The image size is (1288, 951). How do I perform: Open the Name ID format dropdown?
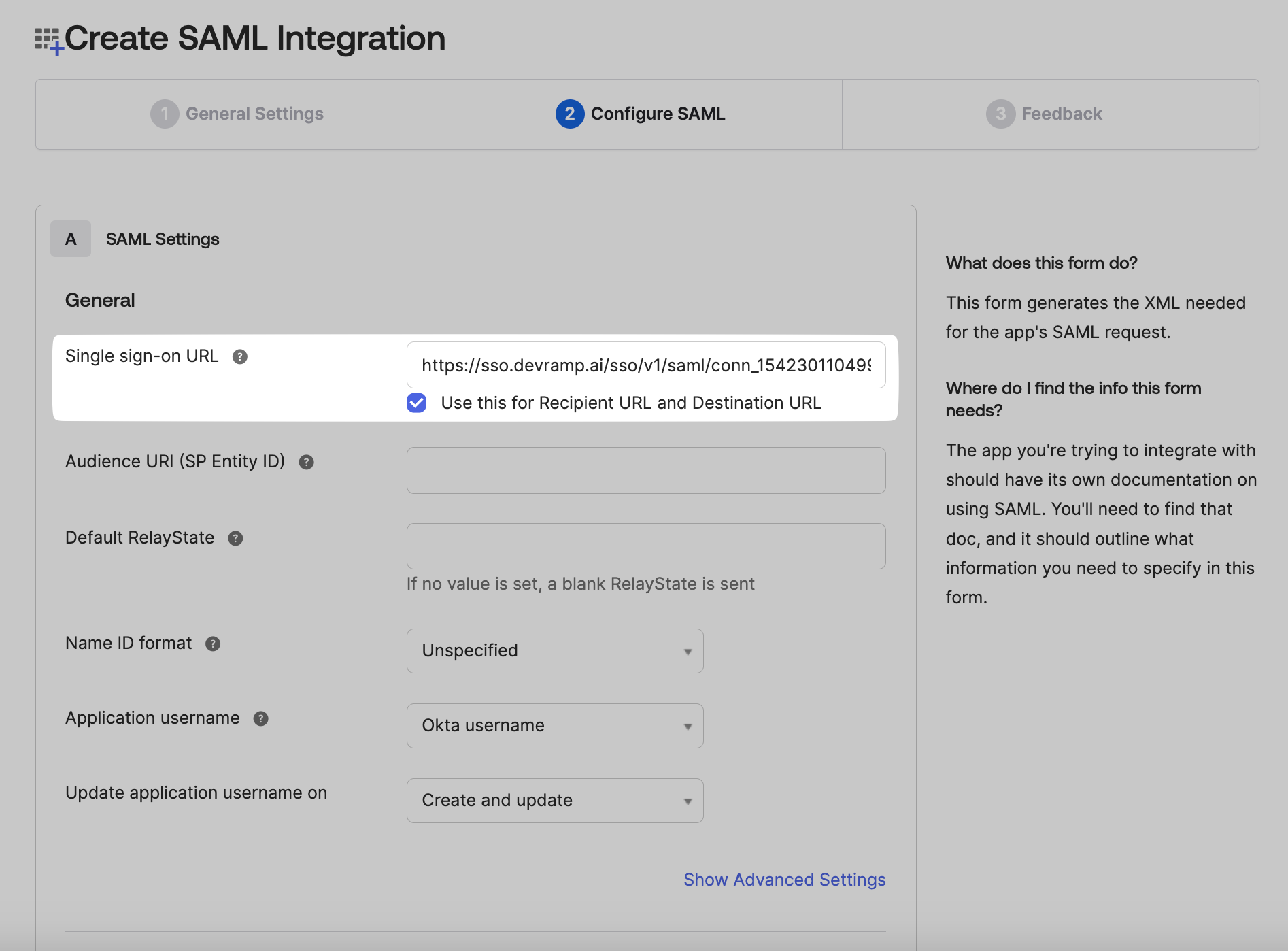(x=555, y=651)
